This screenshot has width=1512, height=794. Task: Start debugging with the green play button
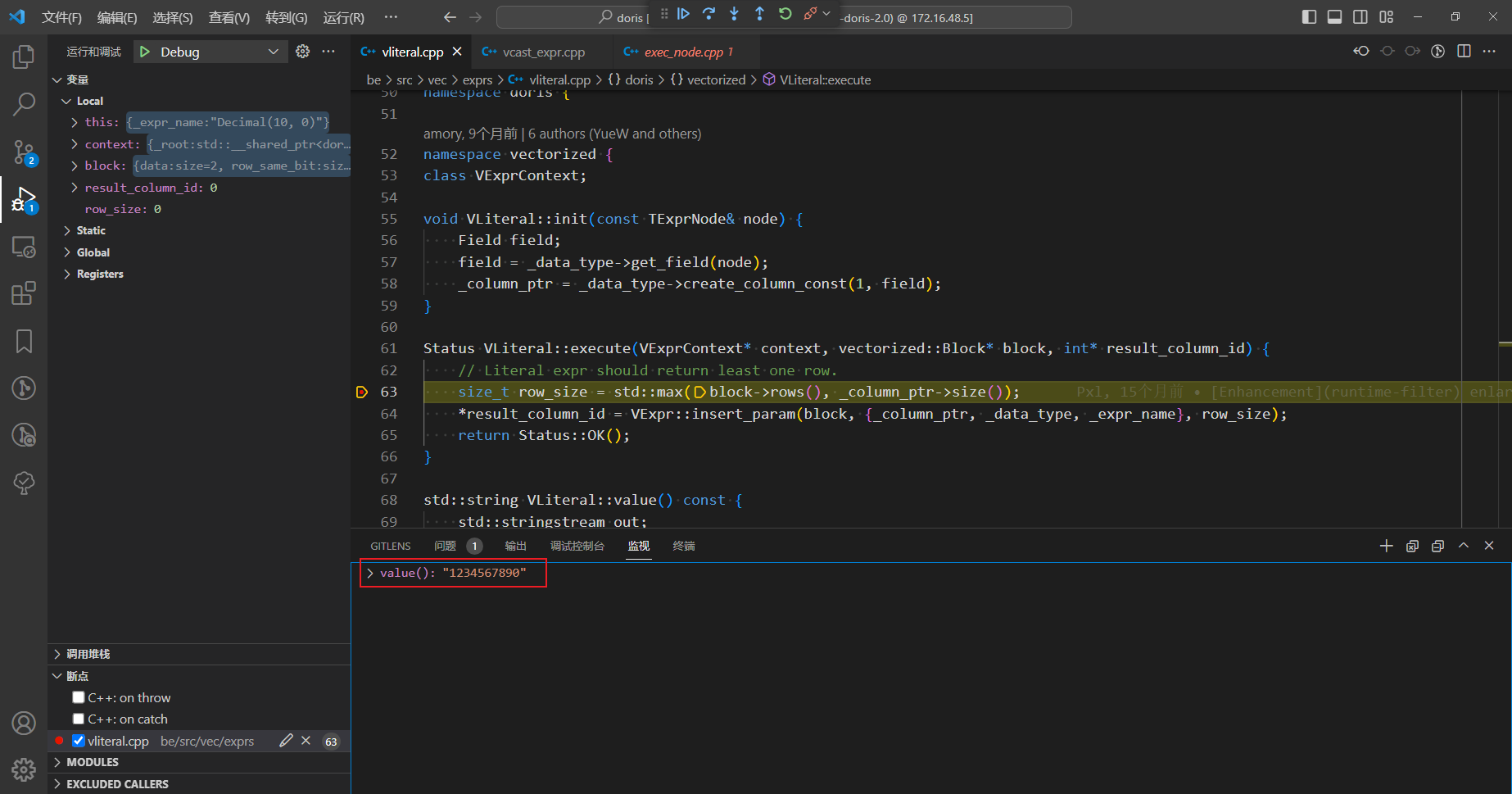tap(145, 52)
